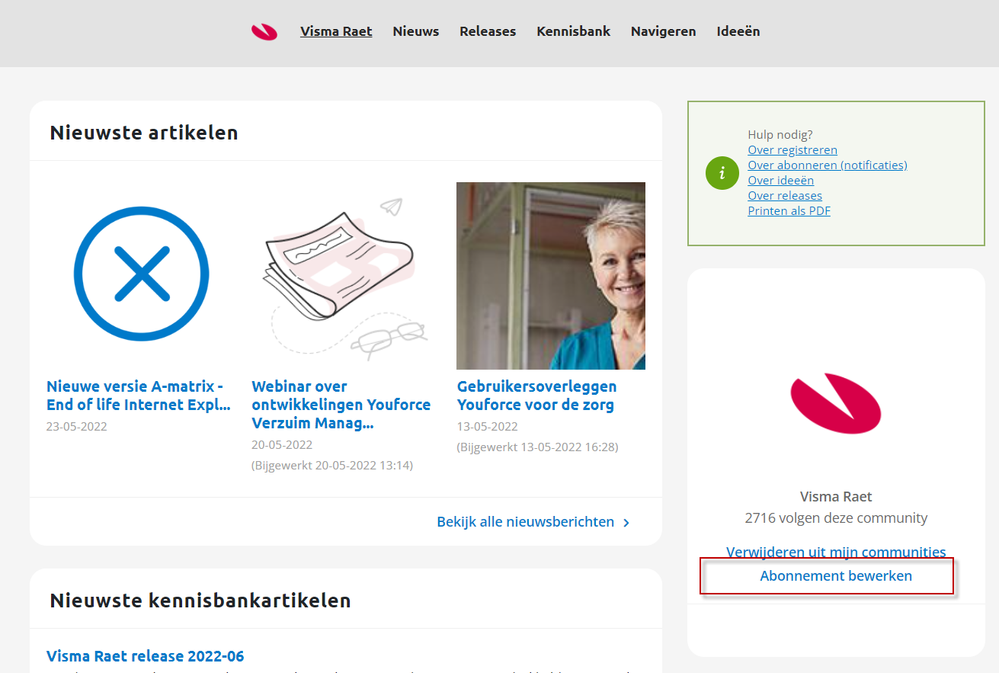
Task: Open the Visma Raet menu item
Action: point(336,31)
